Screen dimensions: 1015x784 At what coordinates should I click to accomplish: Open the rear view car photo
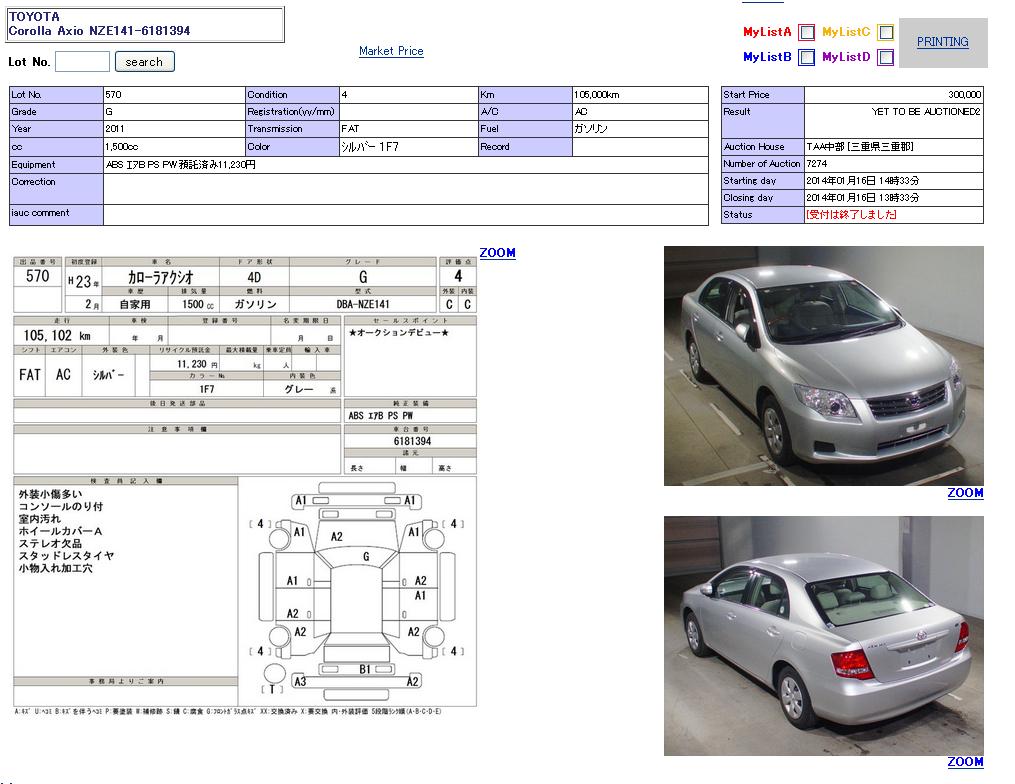823,636
